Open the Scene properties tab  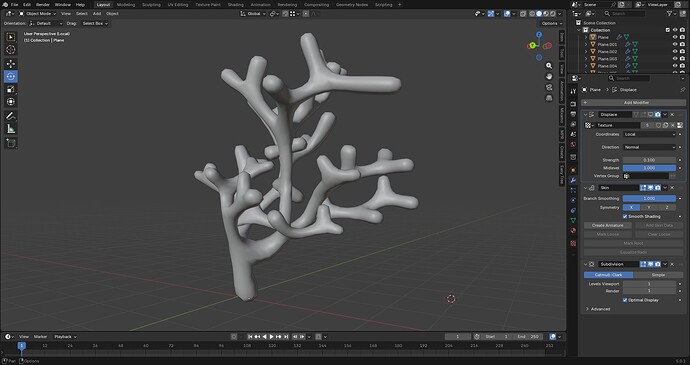pyautogui.click(x=573, y=134)
